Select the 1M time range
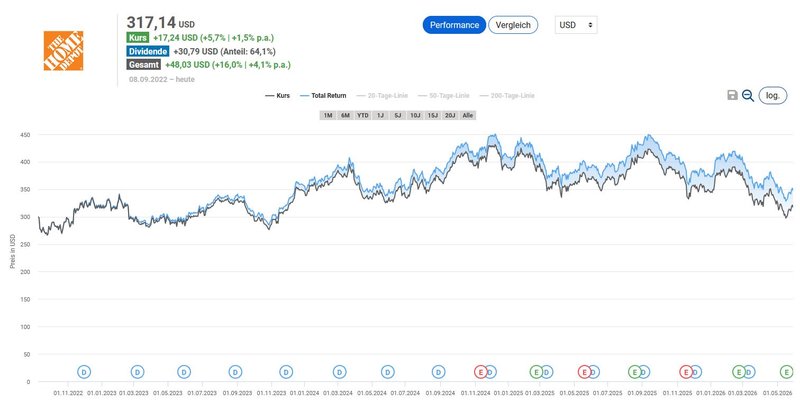Image resolution: width=800 pixels, height=402 pixels. click(x=328, y=115)
